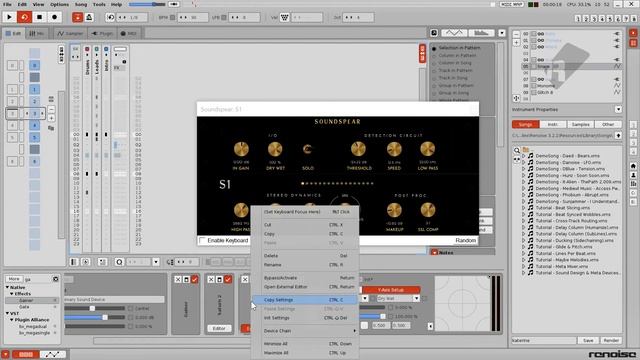Enable the Keyboard checkbox in Soundspear window

point(202,240)
